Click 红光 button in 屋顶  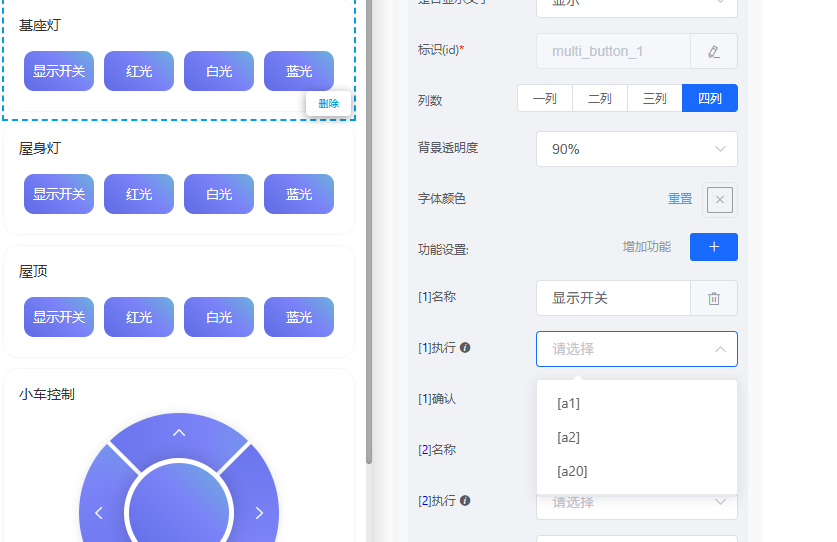139,317
